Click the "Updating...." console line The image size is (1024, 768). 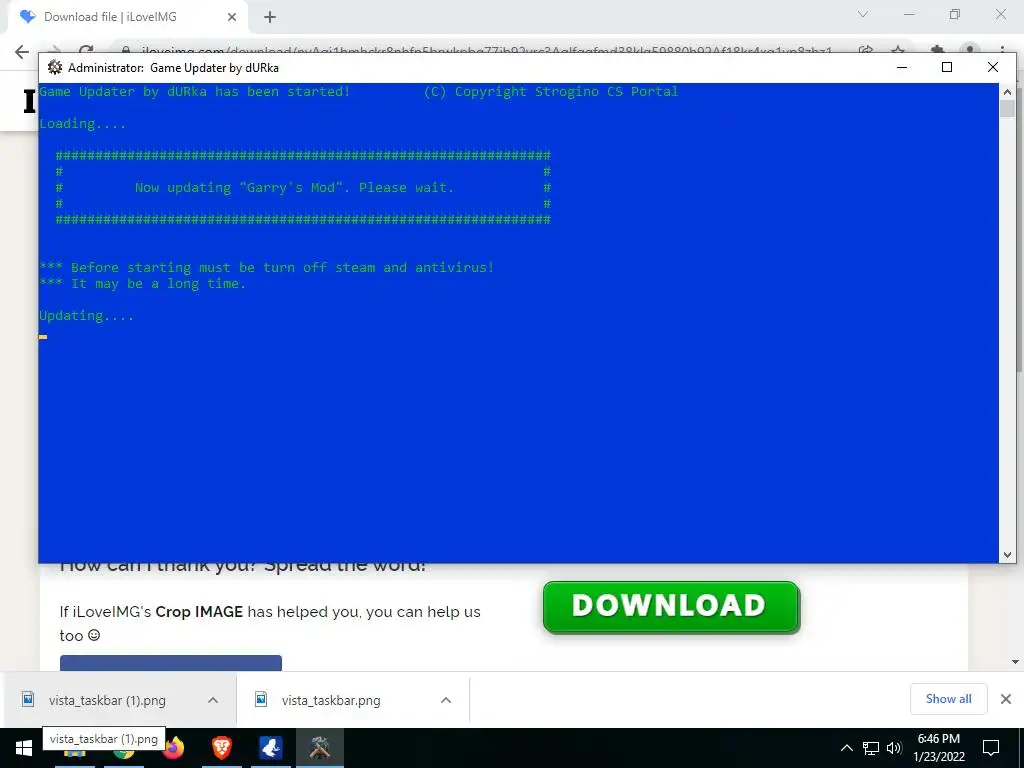(x=87, y=316)
